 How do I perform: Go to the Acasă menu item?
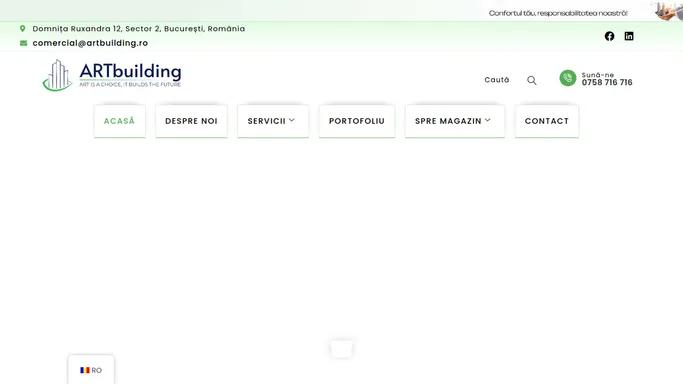119,121
